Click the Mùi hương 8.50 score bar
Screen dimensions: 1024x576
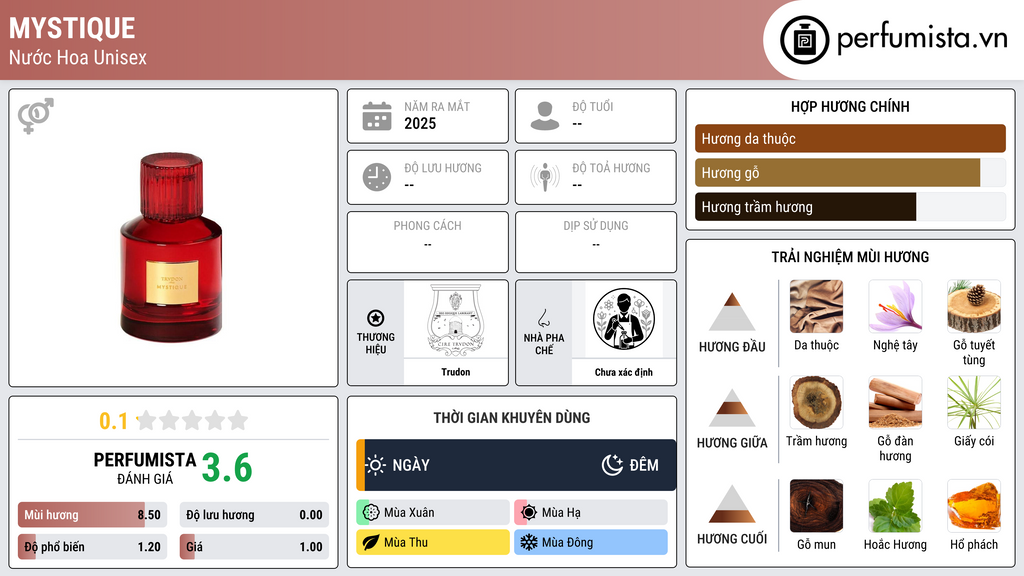pos(93,515)
